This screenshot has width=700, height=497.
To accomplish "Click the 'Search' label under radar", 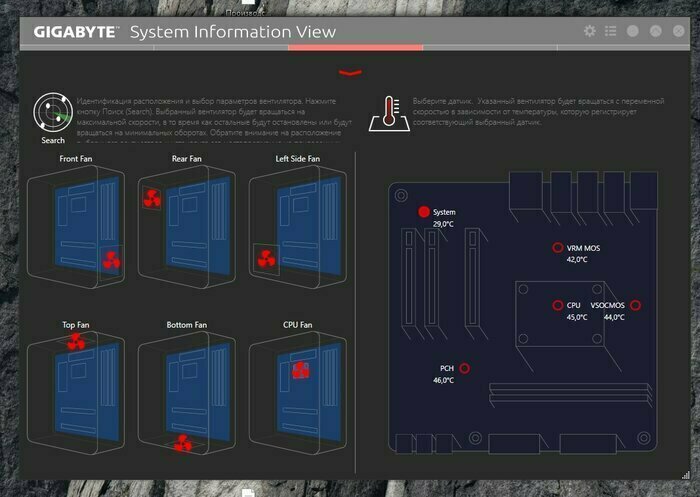I will [53, 140].
